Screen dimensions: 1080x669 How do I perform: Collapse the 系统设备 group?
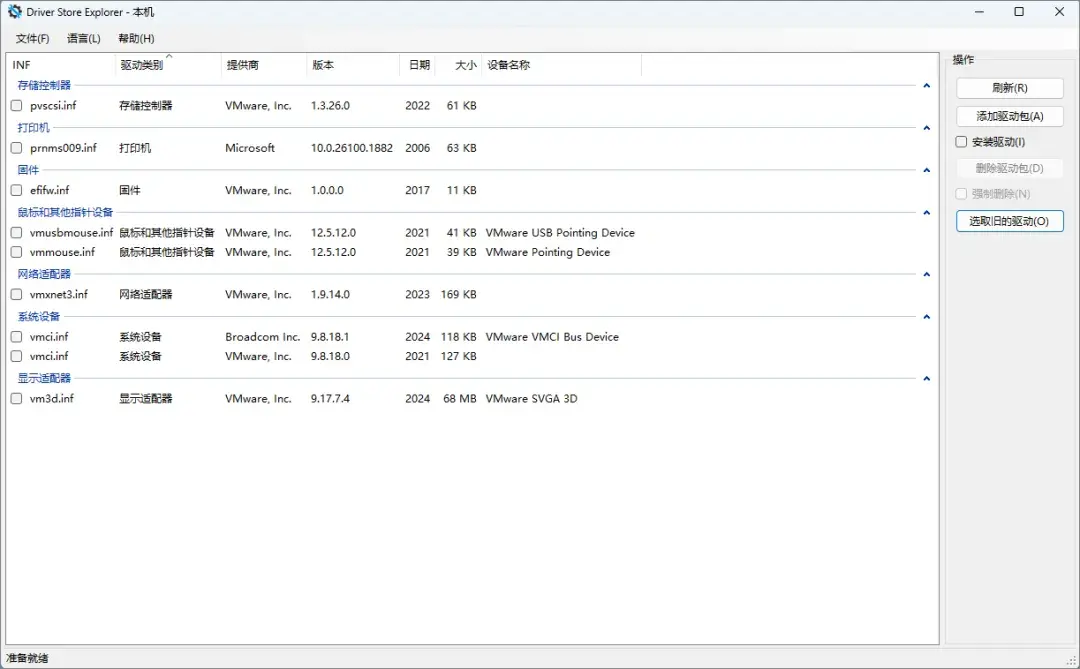pos(926,316)
